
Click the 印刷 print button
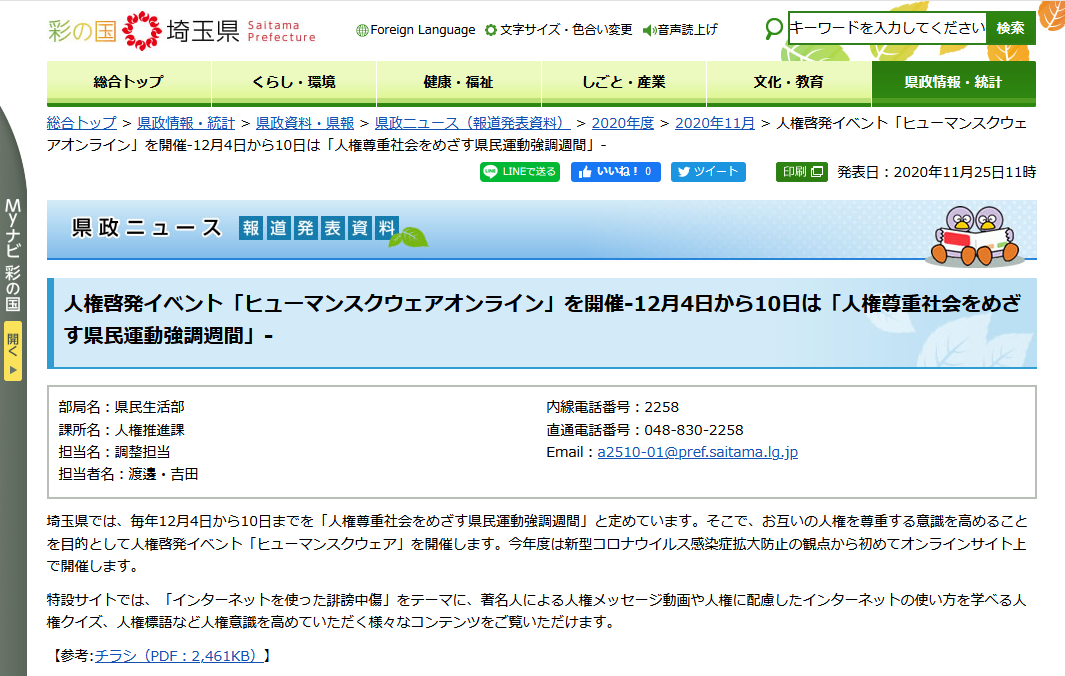pos(801,172)
